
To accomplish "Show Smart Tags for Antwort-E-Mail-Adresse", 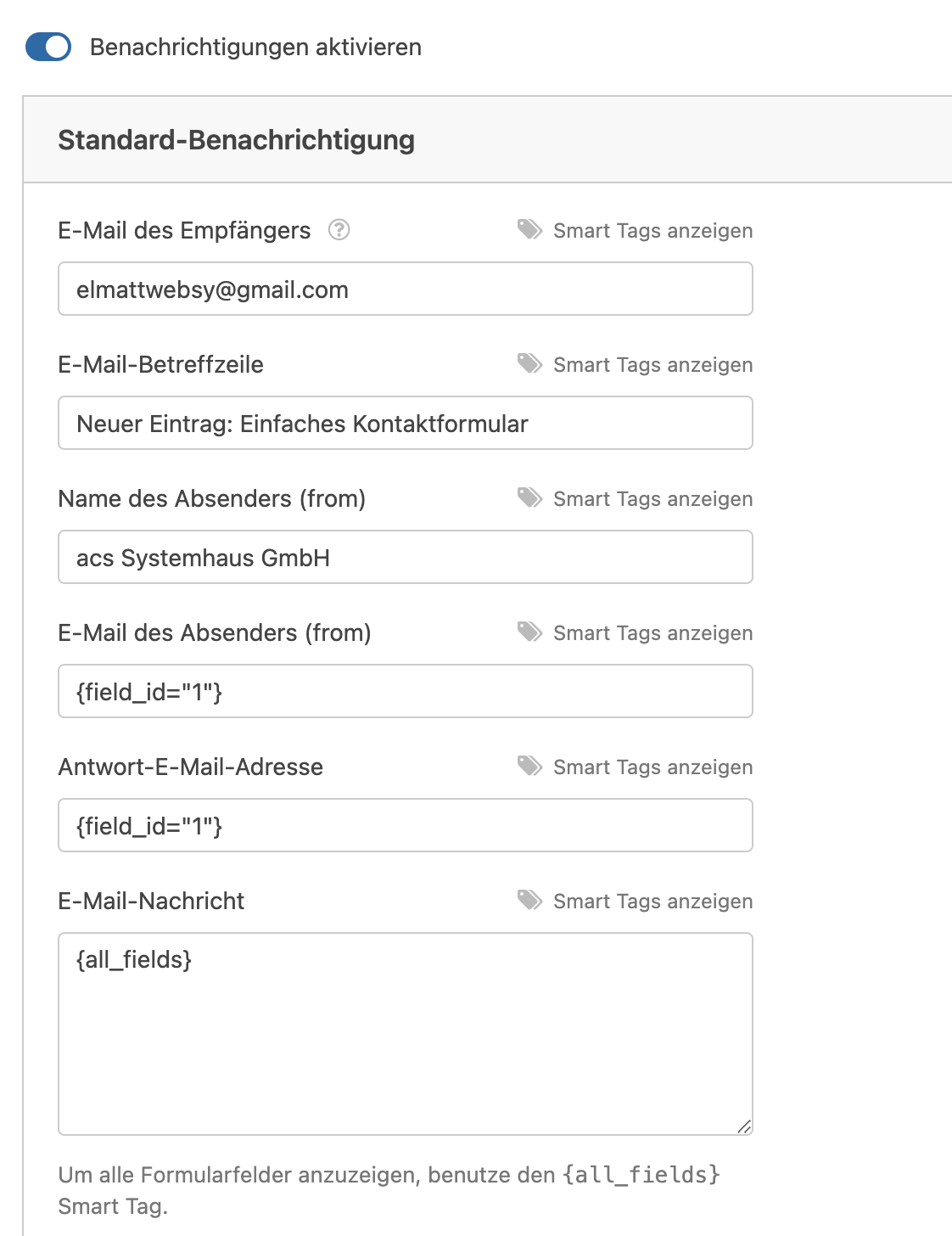I will [652, 767].
